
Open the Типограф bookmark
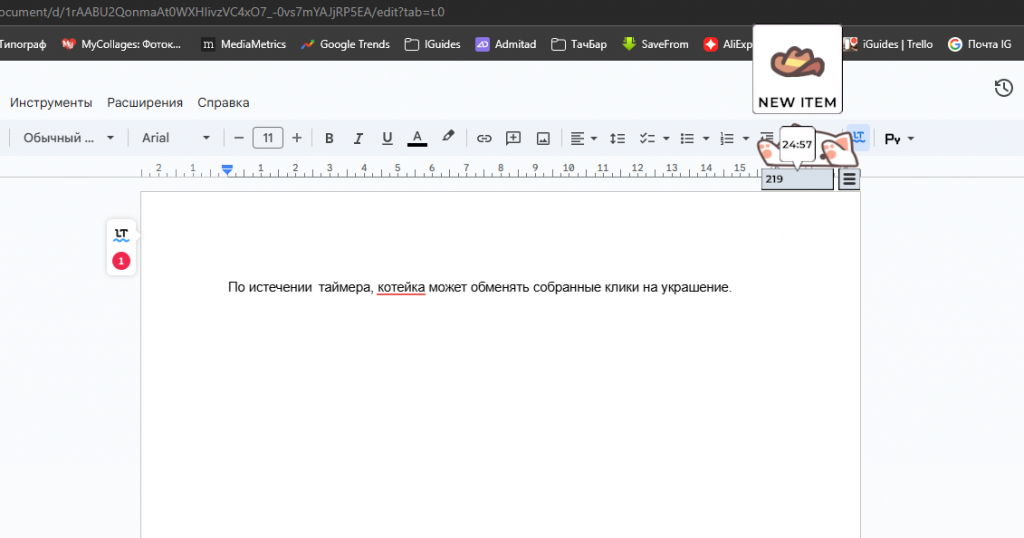[x=23, y=44]
